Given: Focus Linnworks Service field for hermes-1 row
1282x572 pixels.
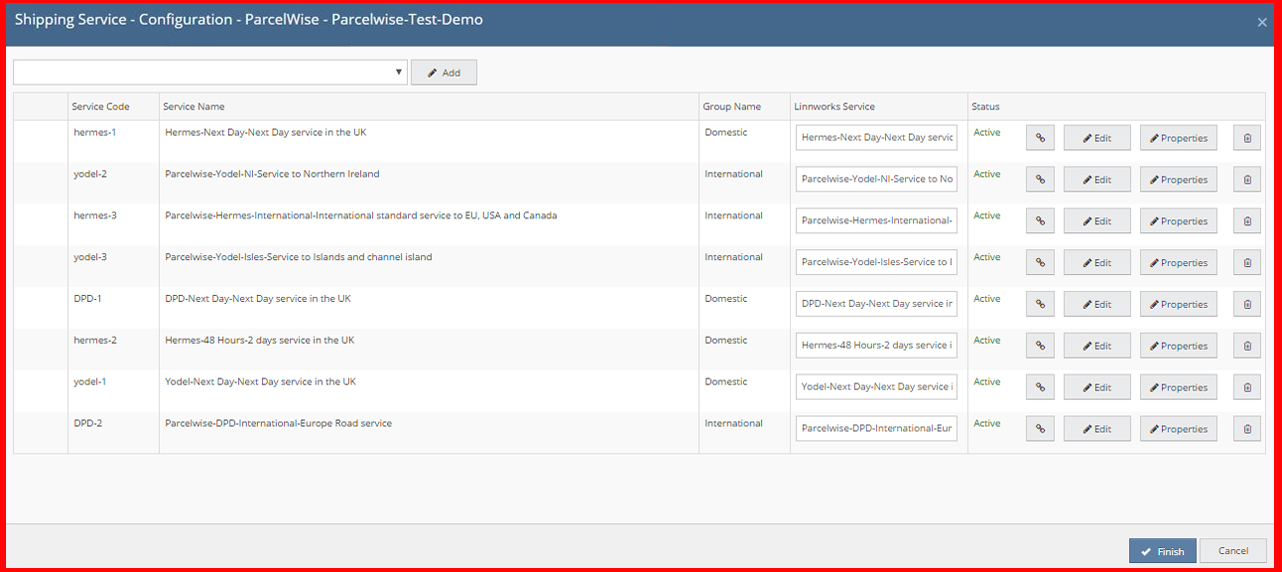Looking at the screenshot, I should point(877,137).
